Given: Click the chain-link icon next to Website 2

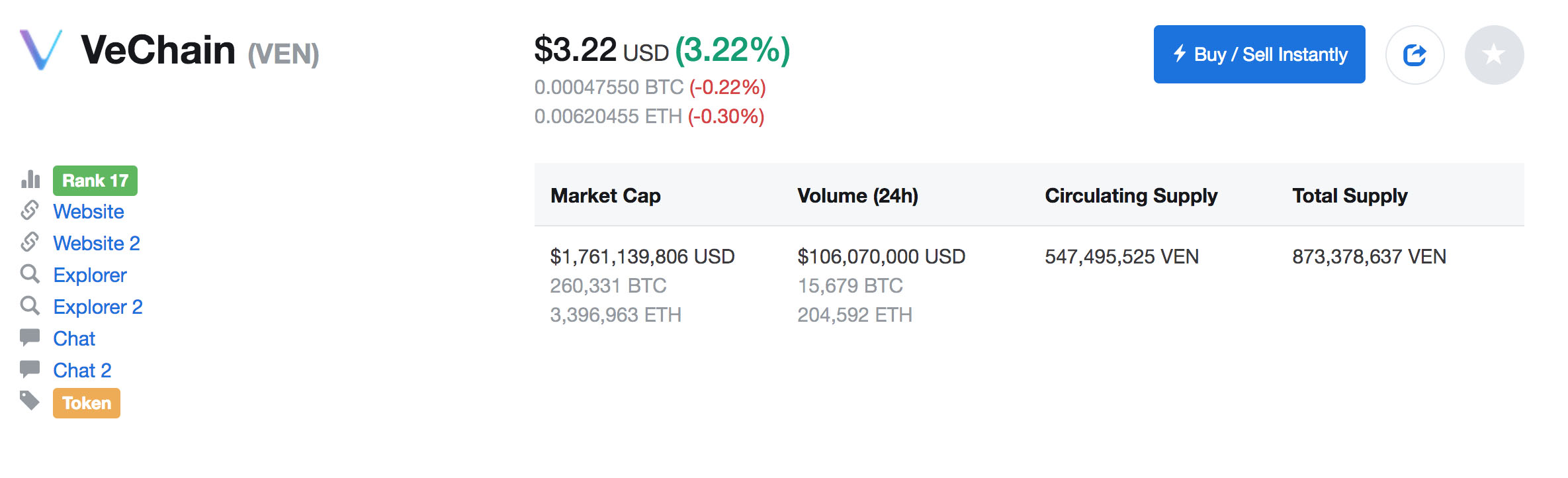Looking at the screenshot, I should [30, 242].
